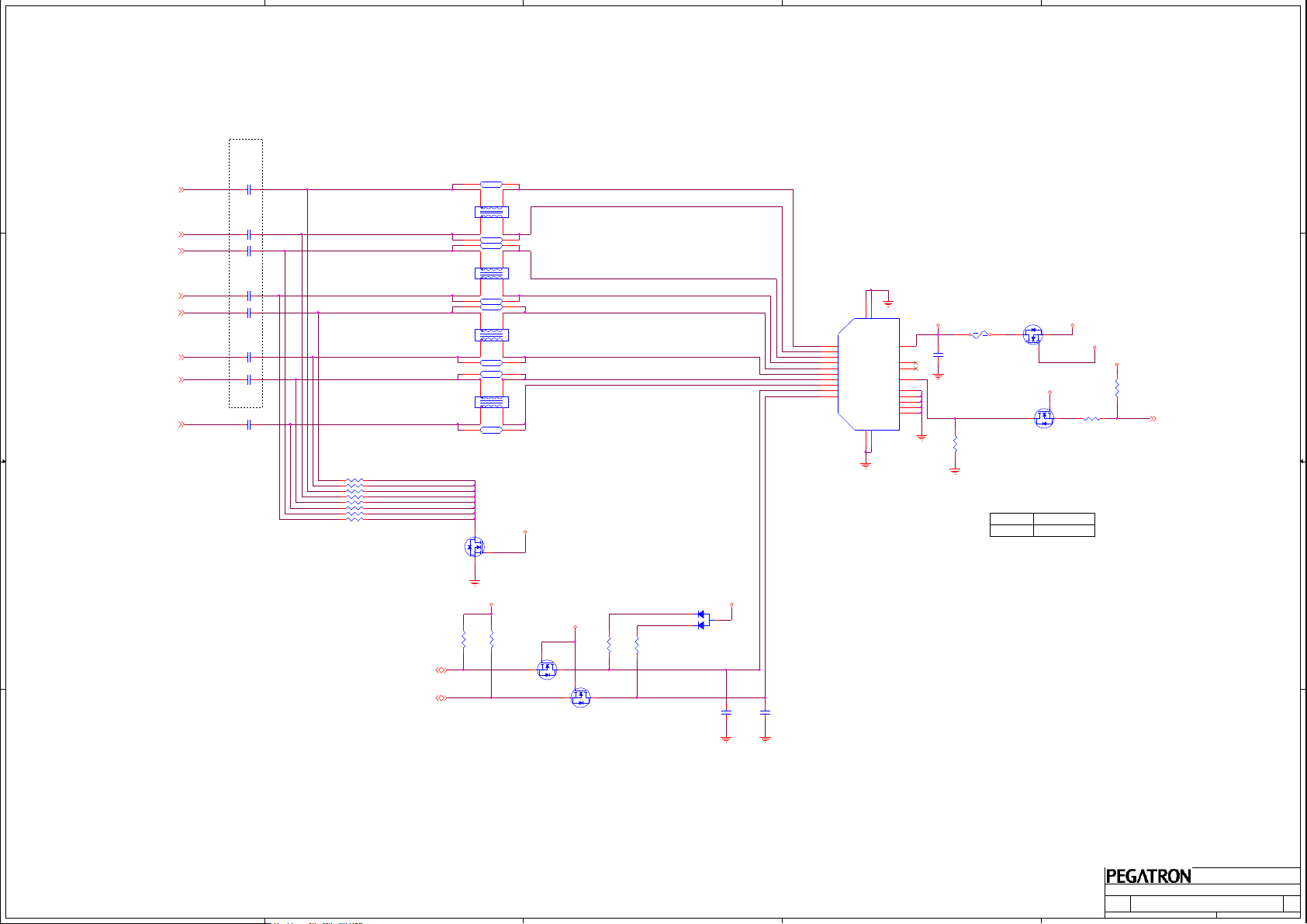Select the right capacitor of the bottom capacitor pair
Viewport: 1307px width, 924px height.
pos(766,711)
